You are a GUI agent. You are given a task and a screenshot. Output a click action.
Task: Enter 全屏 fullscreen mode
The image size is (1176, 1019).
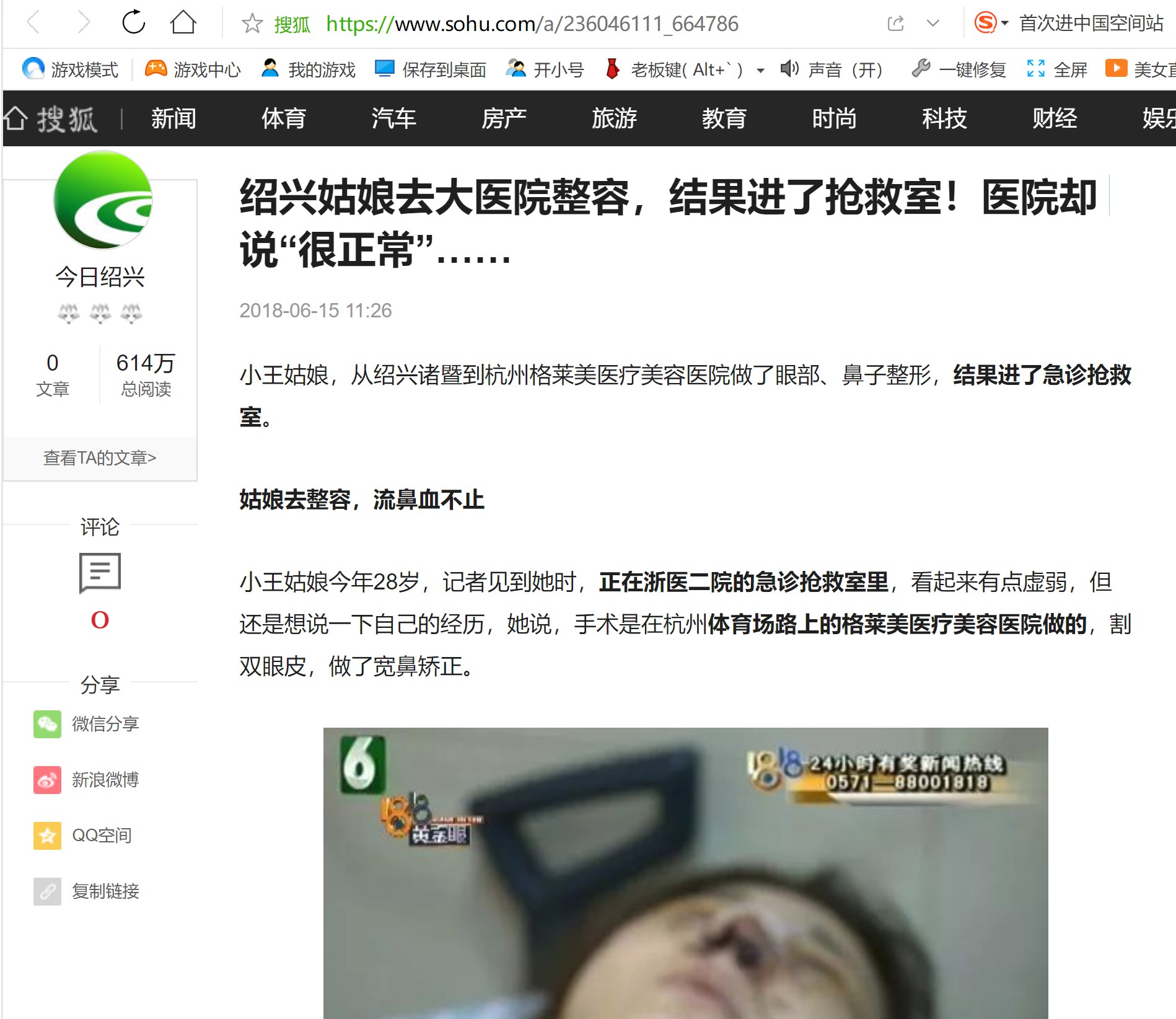1057,69
